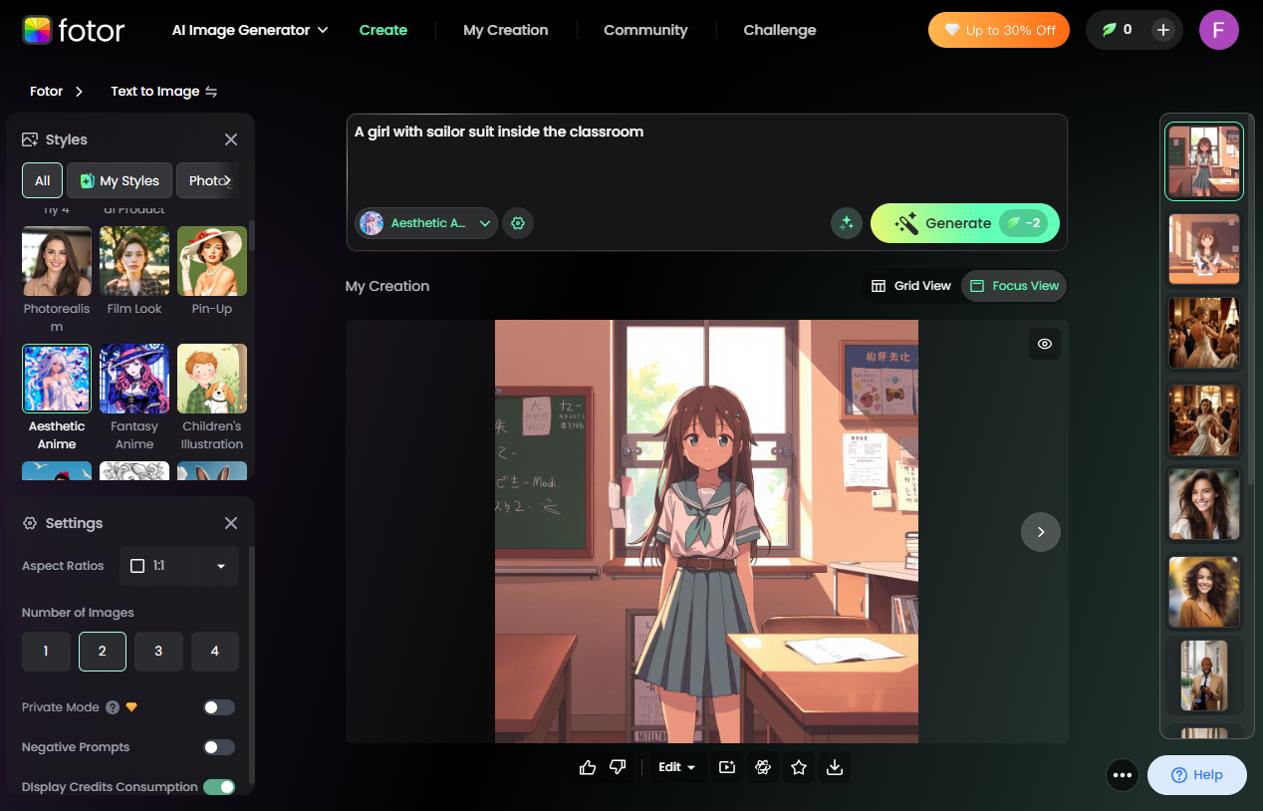The height and width of the screenshot is (811, 1263).
Task: Close the Settings panel
Action: click(x=231, y=523)
